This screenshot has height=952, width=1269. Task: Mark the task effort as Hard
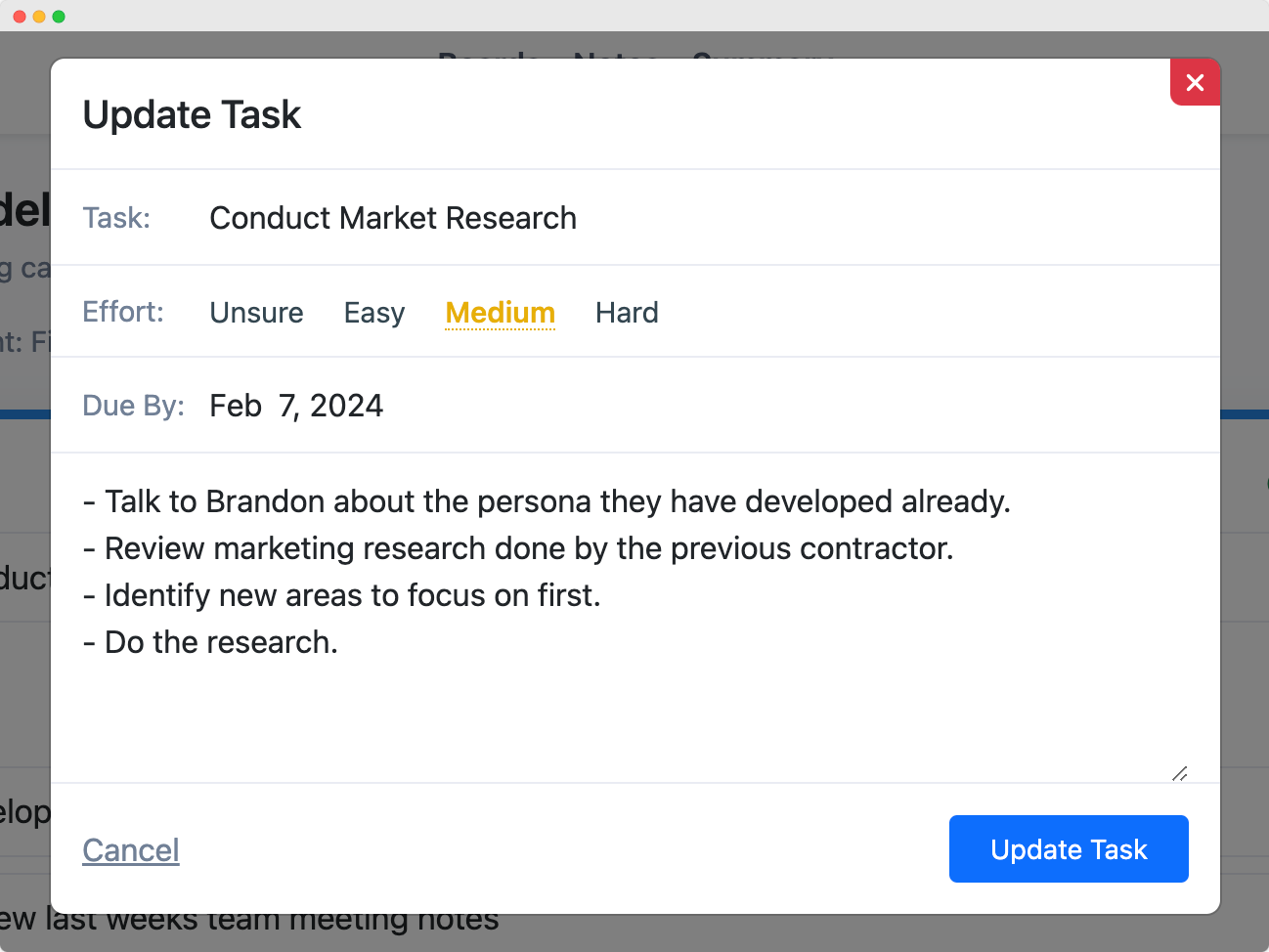click(627, 313)
